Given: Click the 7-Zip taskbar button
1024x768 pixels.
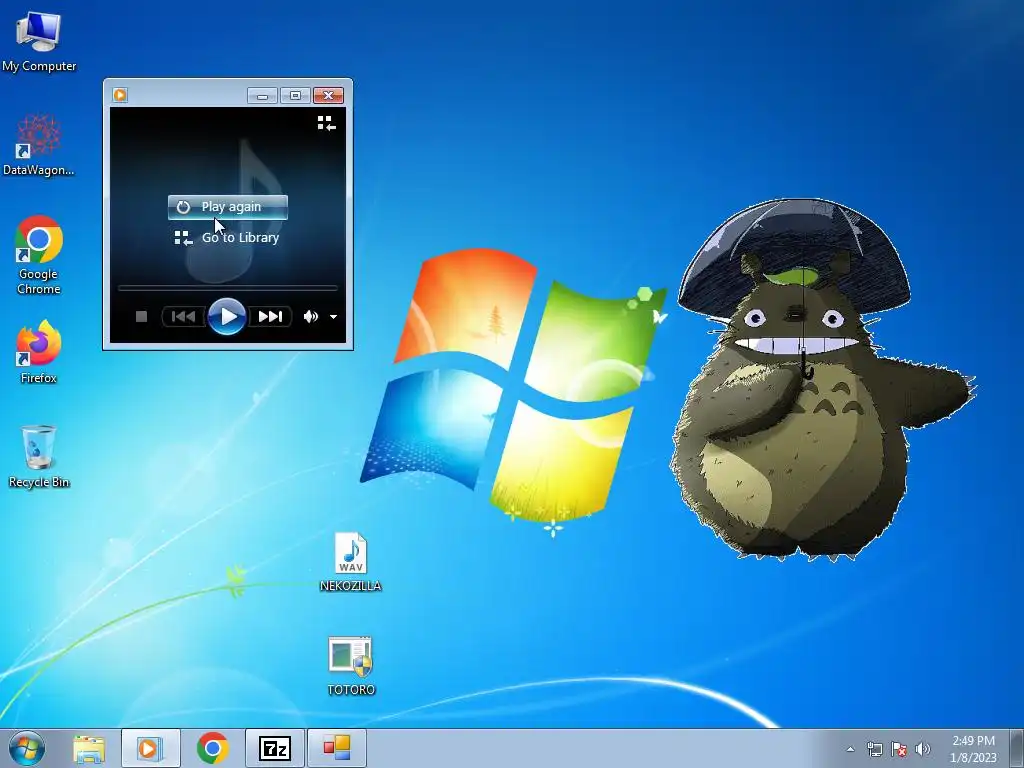Looking at the screenshot, I should pyautogui.click(x=274, y=748).
